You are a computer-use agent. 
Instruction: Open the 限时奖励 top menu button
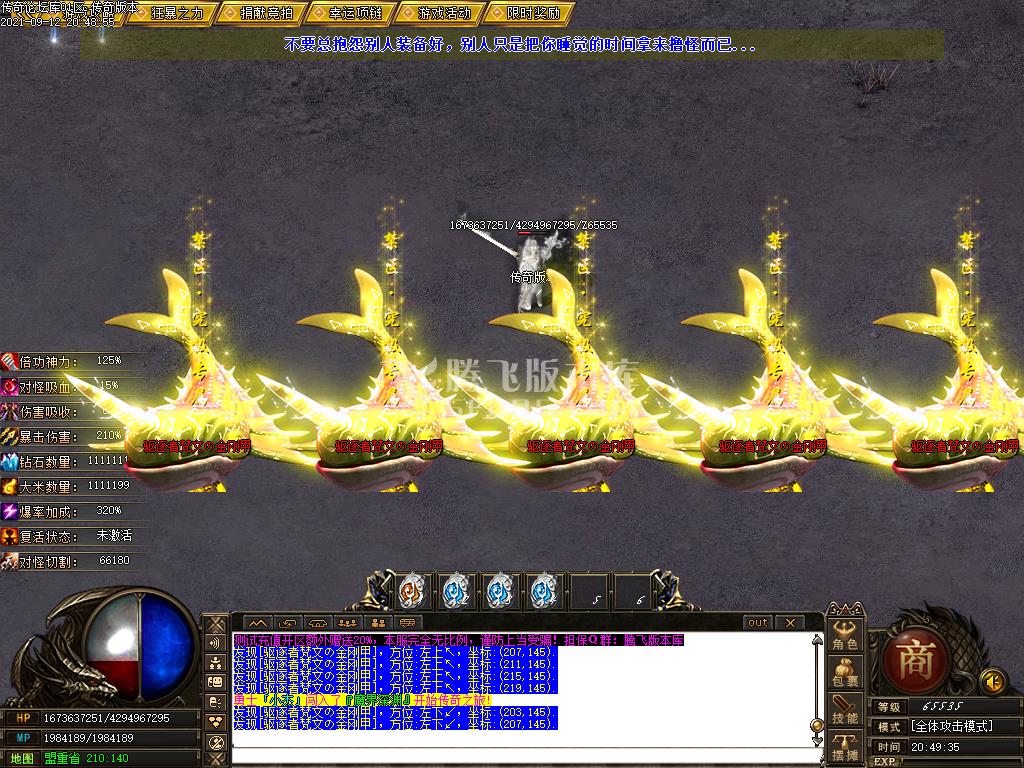[x=529, y=13]
